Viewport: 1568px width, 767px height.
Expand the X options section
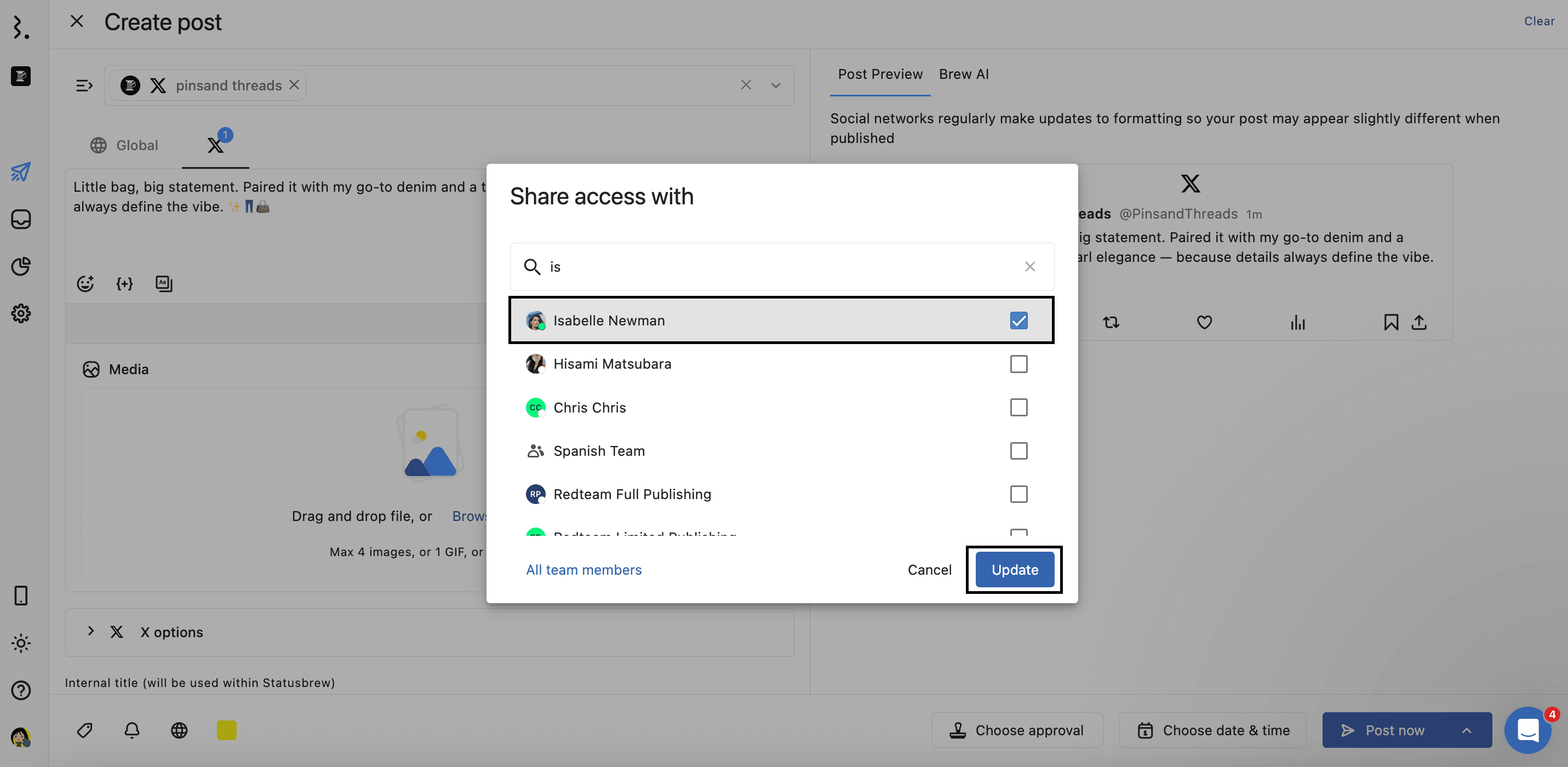pos(91,631)
